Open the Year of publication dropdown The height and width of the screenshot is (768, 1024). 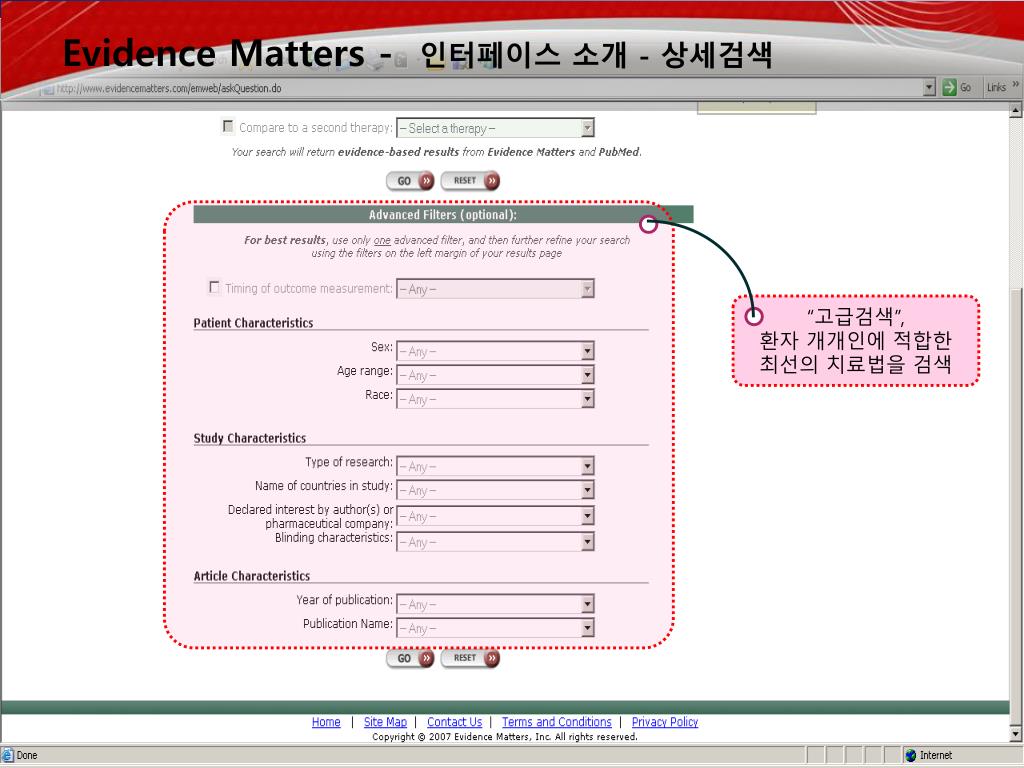[x=495, y=604]
